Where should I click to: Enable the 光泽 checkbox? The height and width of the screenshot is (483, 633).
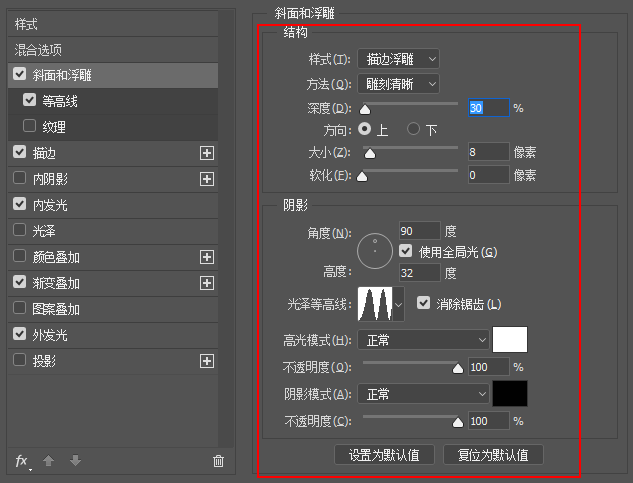click(x=19, y=230)
